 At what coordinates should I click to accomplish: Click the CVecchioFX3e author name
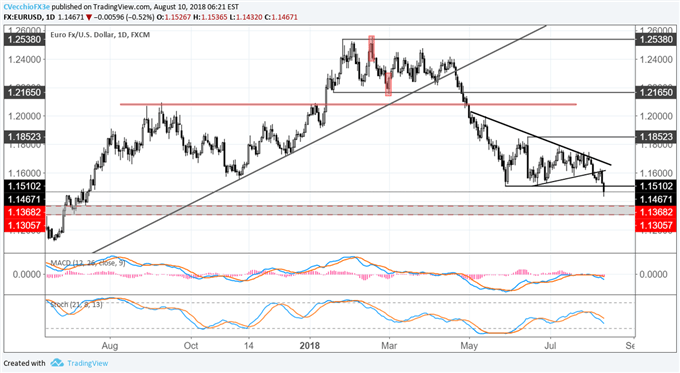click(27, 7)
